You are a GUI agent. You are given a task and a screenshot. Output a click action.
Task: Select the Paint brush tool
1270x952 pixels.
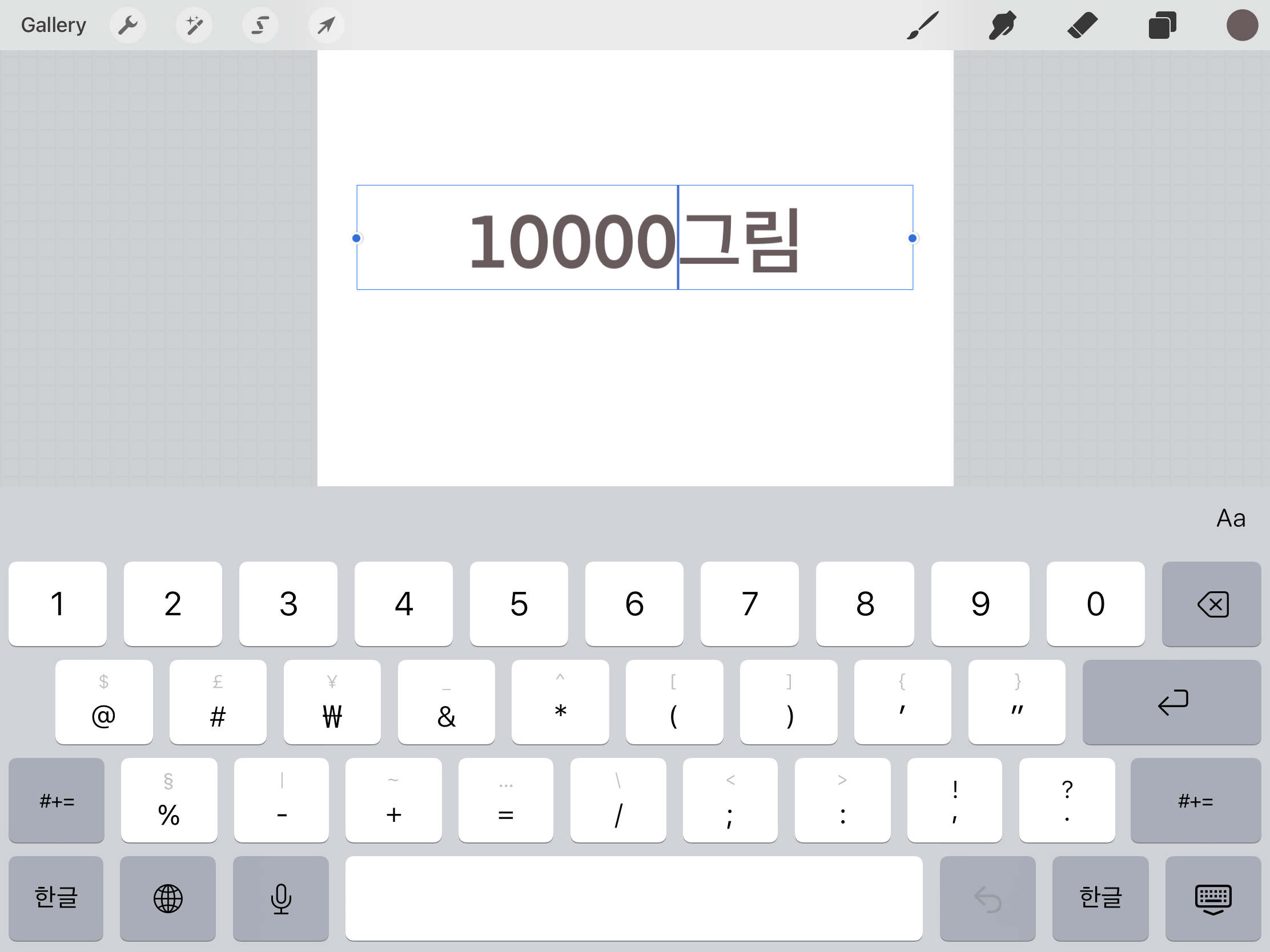[x=923, y=25]
